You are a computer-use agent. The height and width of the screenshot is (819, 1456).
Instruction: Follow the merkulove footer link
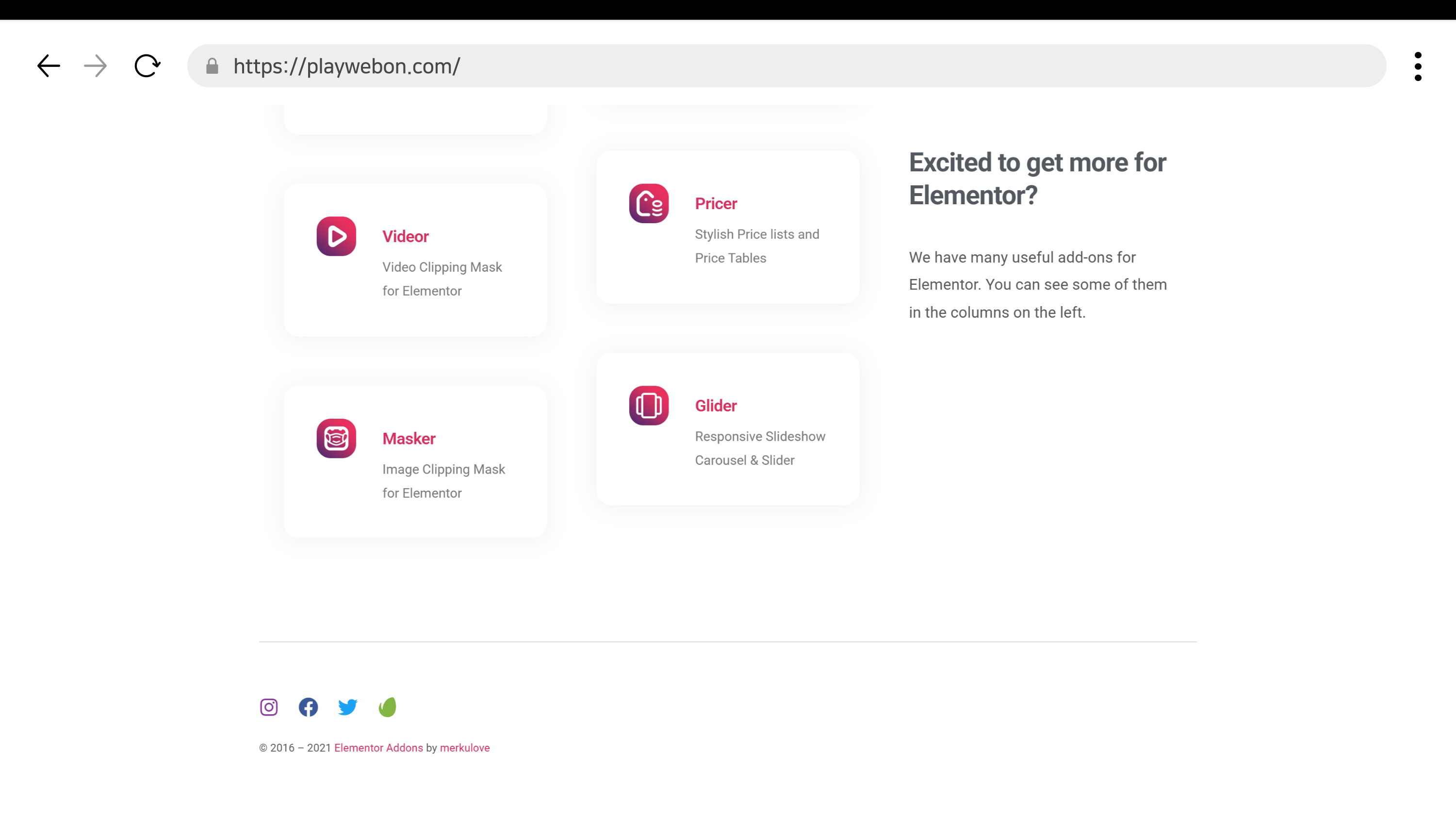click(465, 748)
